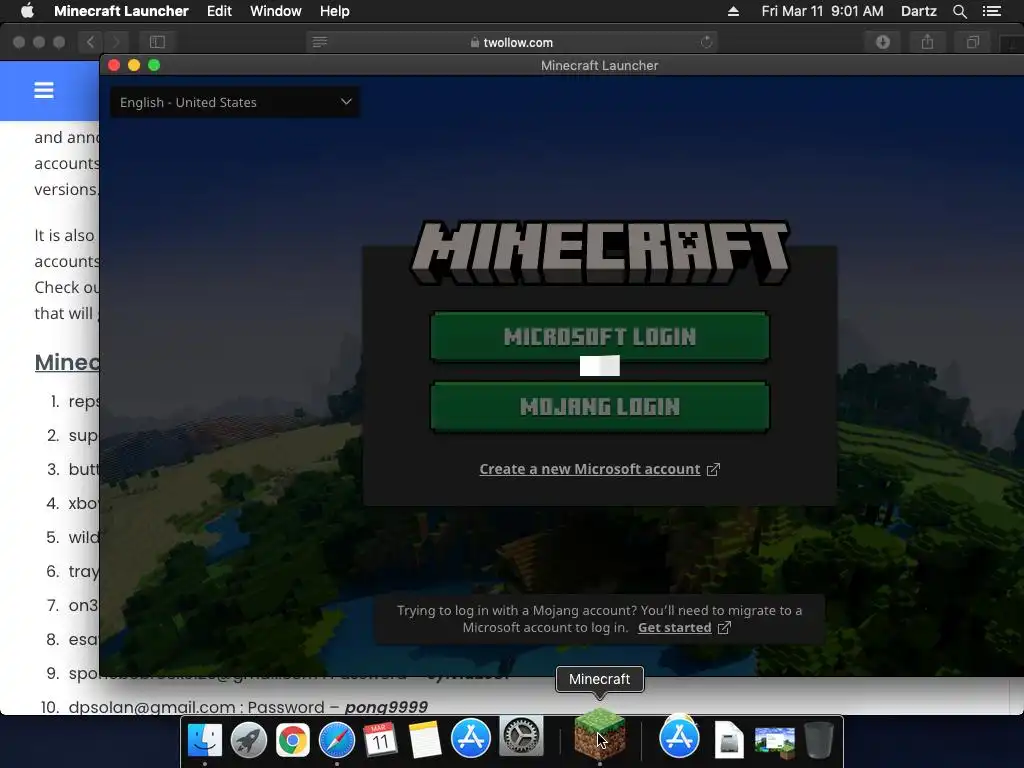Open Notes from the Dock
1024x768 pixels.
pos(425,740)
